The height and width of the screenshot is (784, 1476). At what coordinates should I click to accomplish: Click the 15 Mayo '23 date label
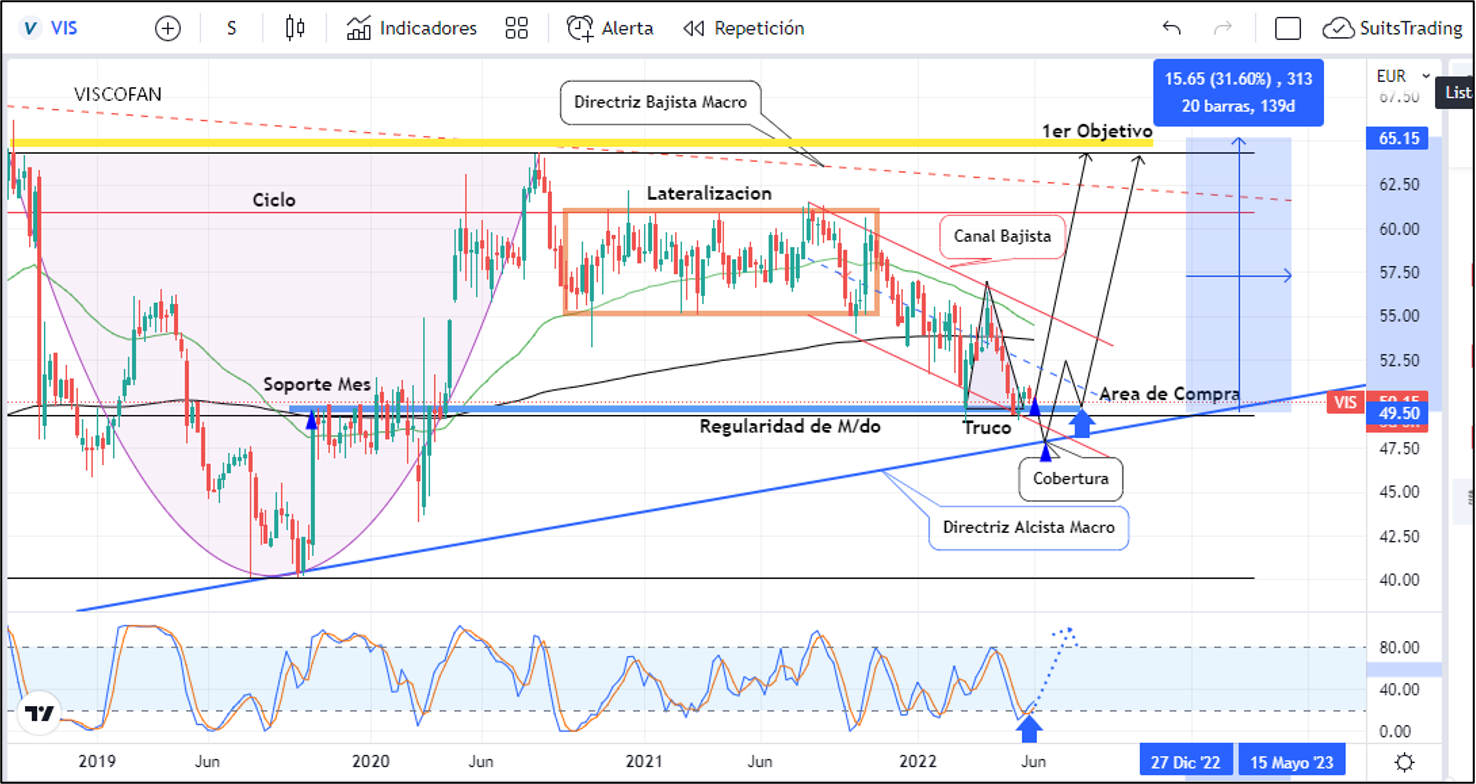pyautogui.click(x=1291, y=761)
